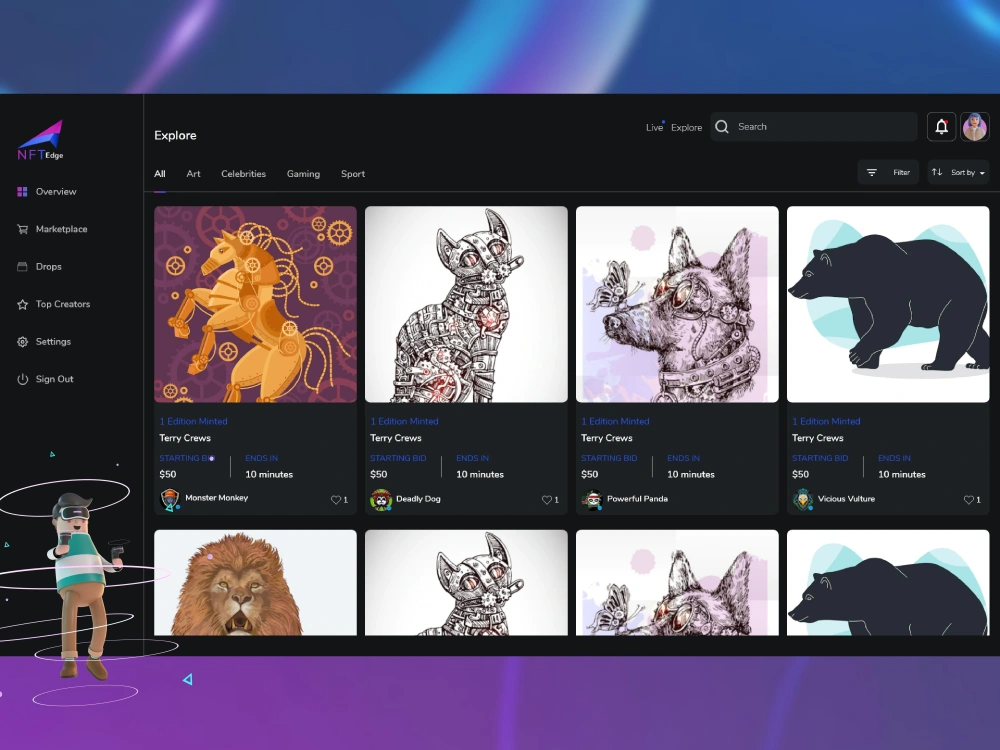1000x750 pixels.
Task: Open the lion artwork thumbnail
Action: 255,582
